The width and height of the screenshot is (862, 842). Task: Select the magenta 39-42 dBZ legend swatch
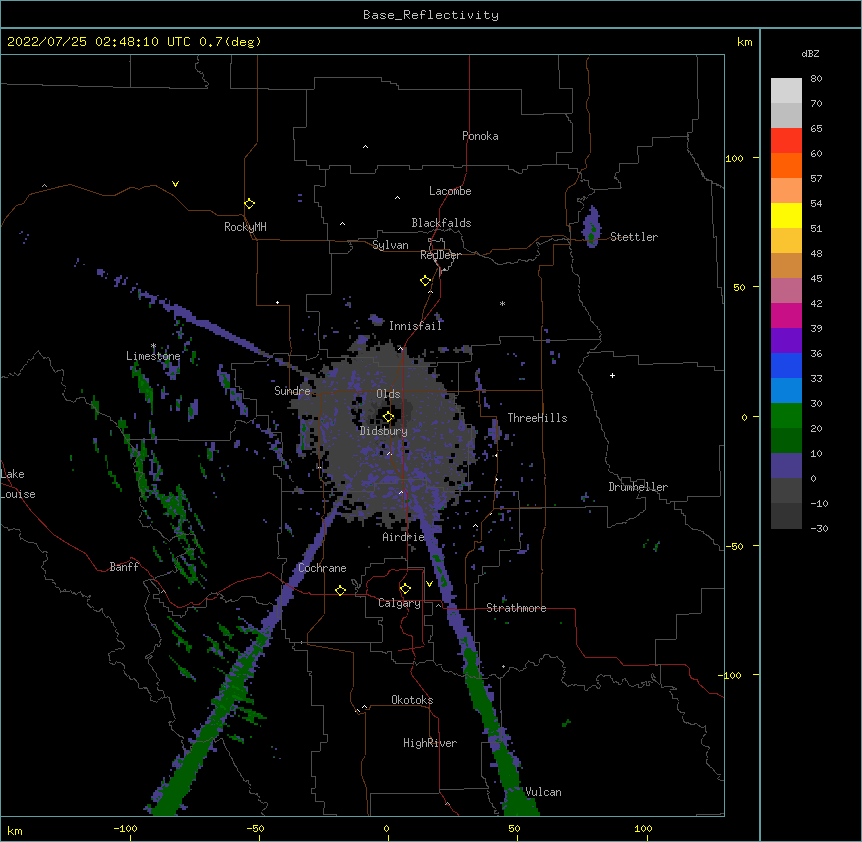click(786, 315)
